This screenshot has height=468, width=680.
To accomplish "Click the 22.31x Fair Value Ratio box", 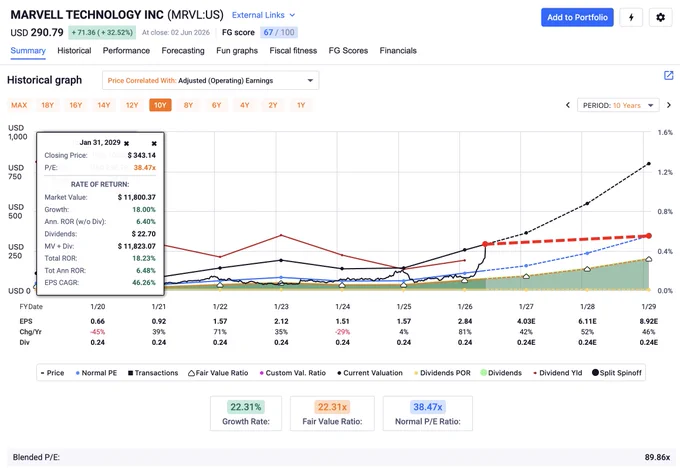I will pyautogui.click(x=332, y=413).
